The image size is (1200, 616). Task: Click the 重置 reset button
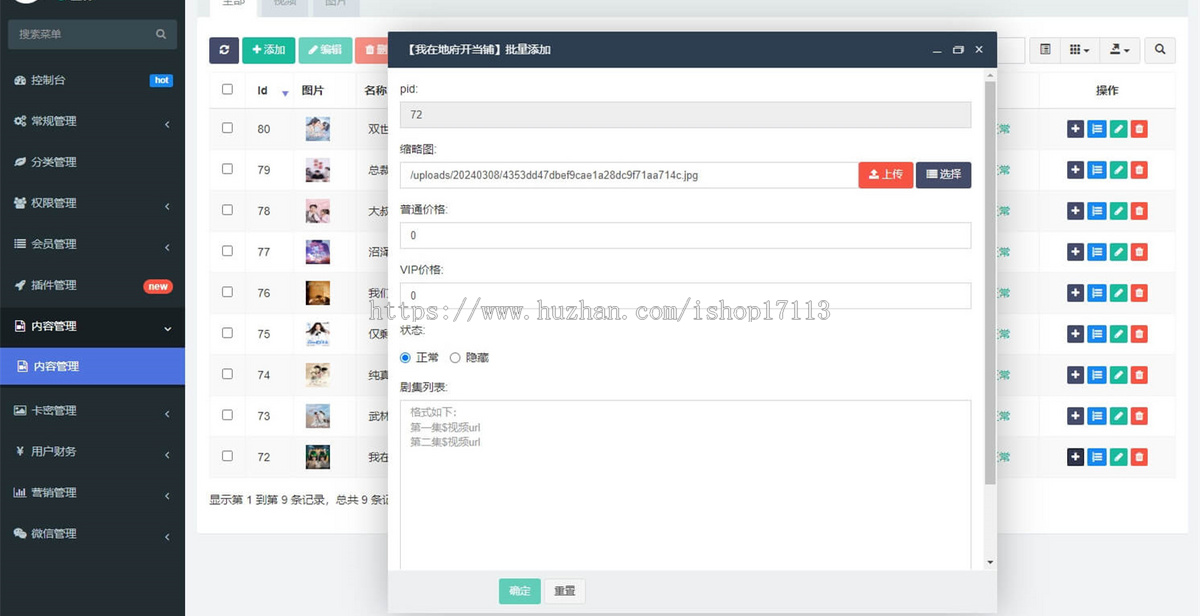565,591
